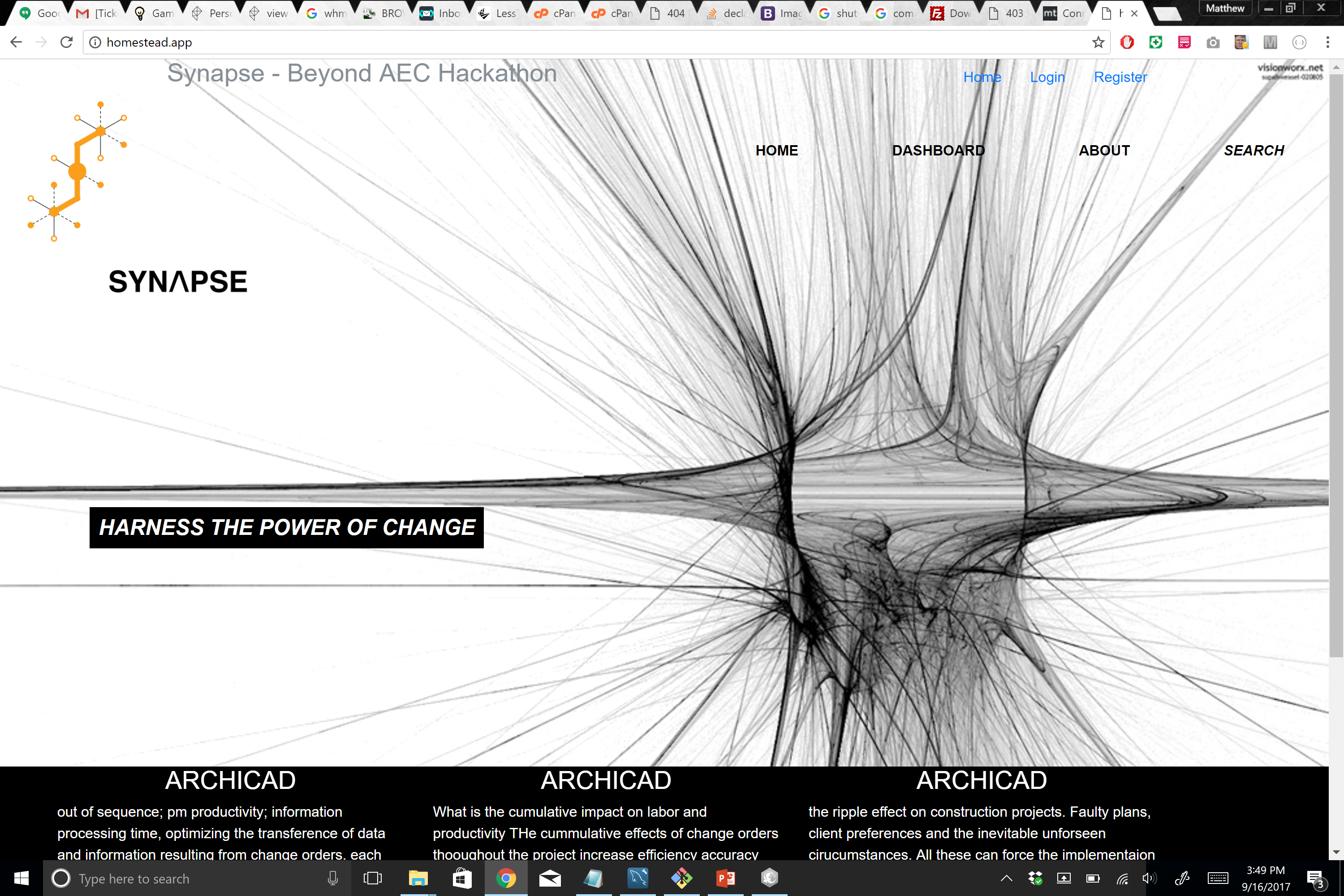The width and height of the screenshot is (1344, 896).
Task: Bookmark page with the star icon
Action: pyautogui.click(x=1098, y=42)
